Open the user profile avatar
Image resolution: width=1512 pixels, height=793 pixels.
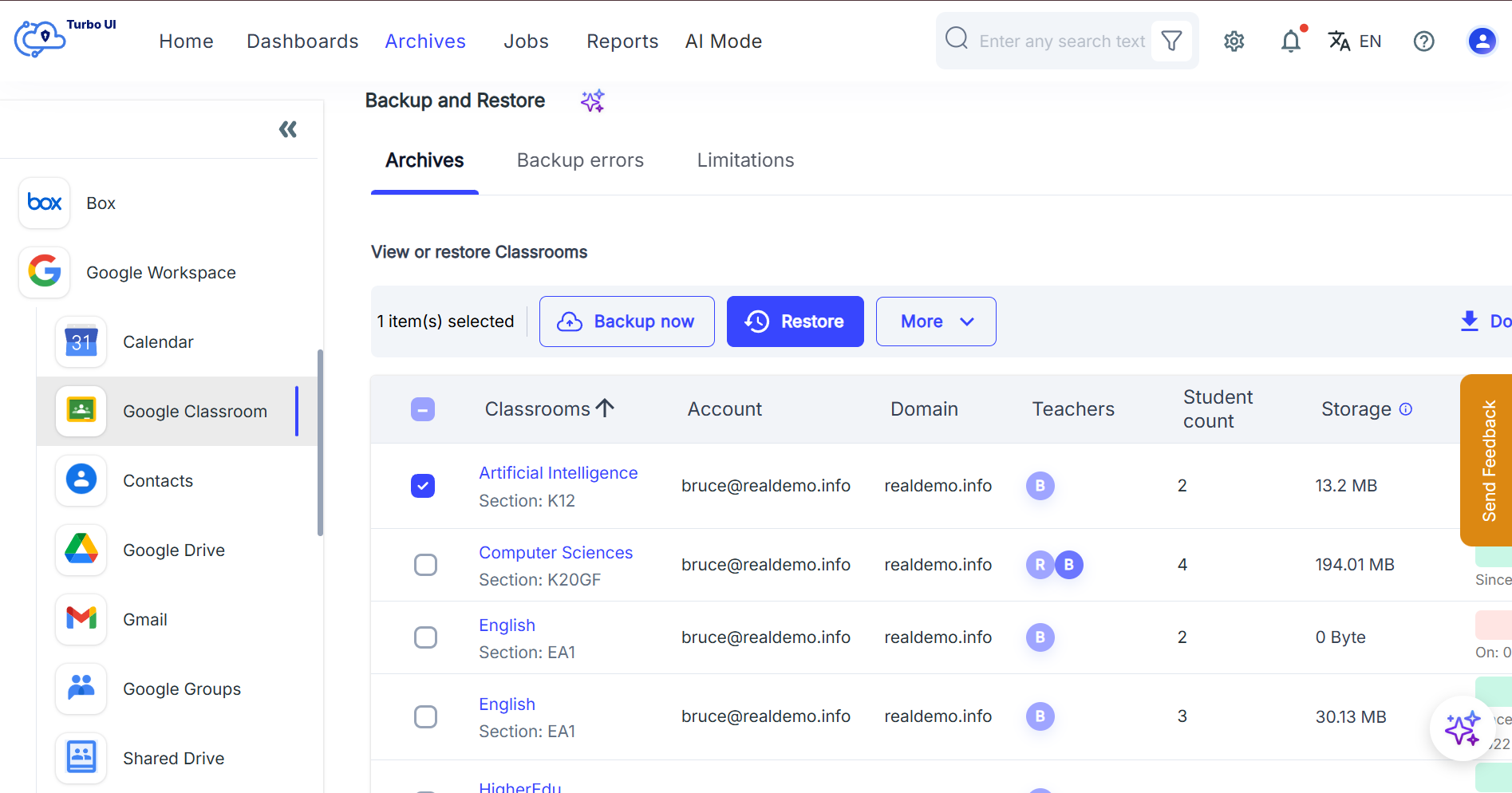click(x=1482, y=41)
